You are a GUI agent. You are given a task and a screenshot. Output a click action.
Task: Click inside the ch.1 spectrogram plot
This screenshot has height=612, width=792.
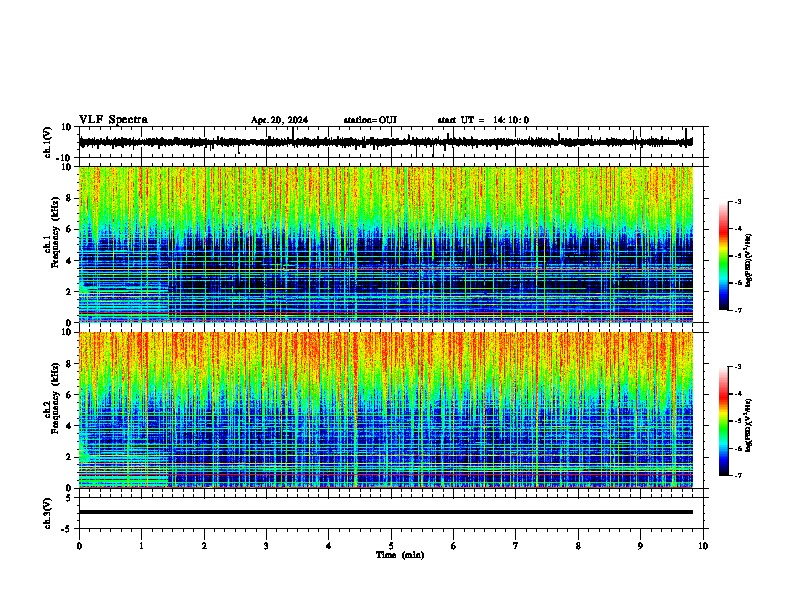pyautogui.click(x=386, y=244)
